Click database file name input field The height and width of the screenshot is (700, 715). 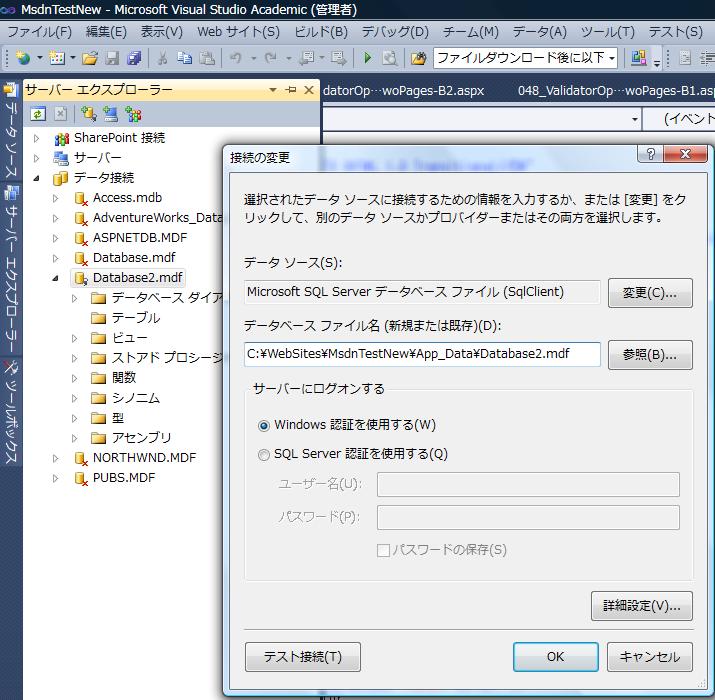click(422, 354)
